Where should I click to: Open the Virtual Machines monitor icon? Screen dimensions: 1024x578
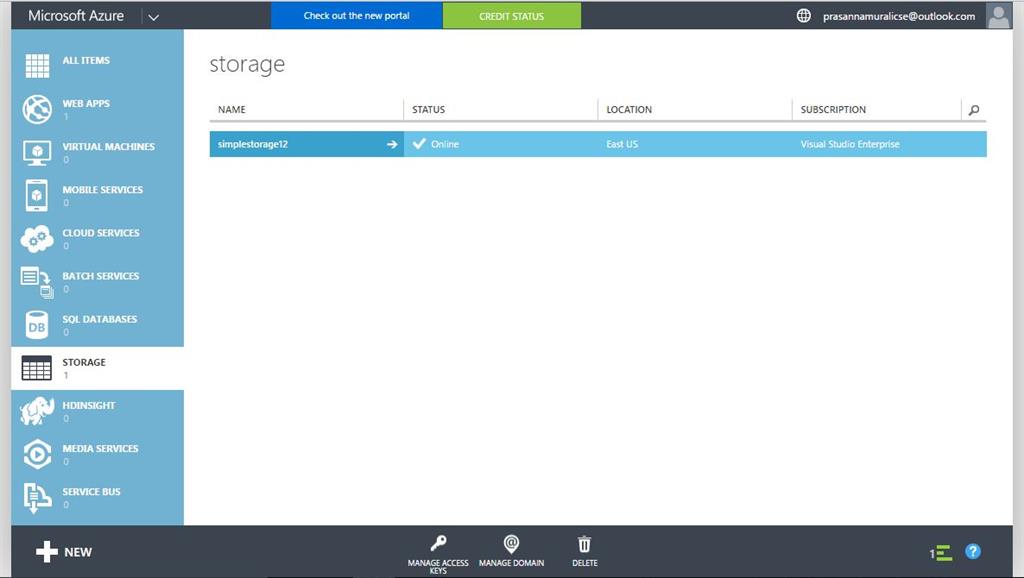pyautogui.click(x=37, y=152)
